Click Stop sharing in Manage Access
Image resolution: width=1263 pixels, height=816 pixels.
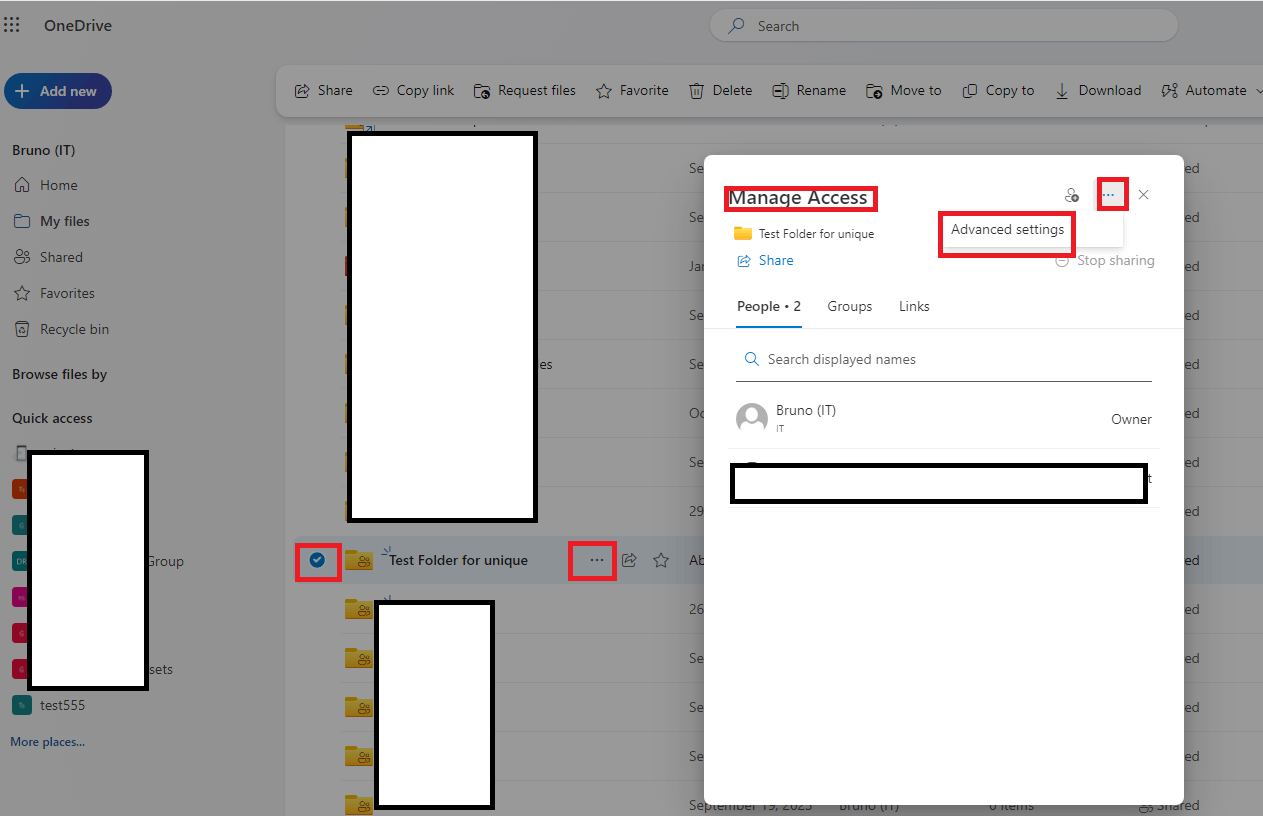pos(1105,261)
